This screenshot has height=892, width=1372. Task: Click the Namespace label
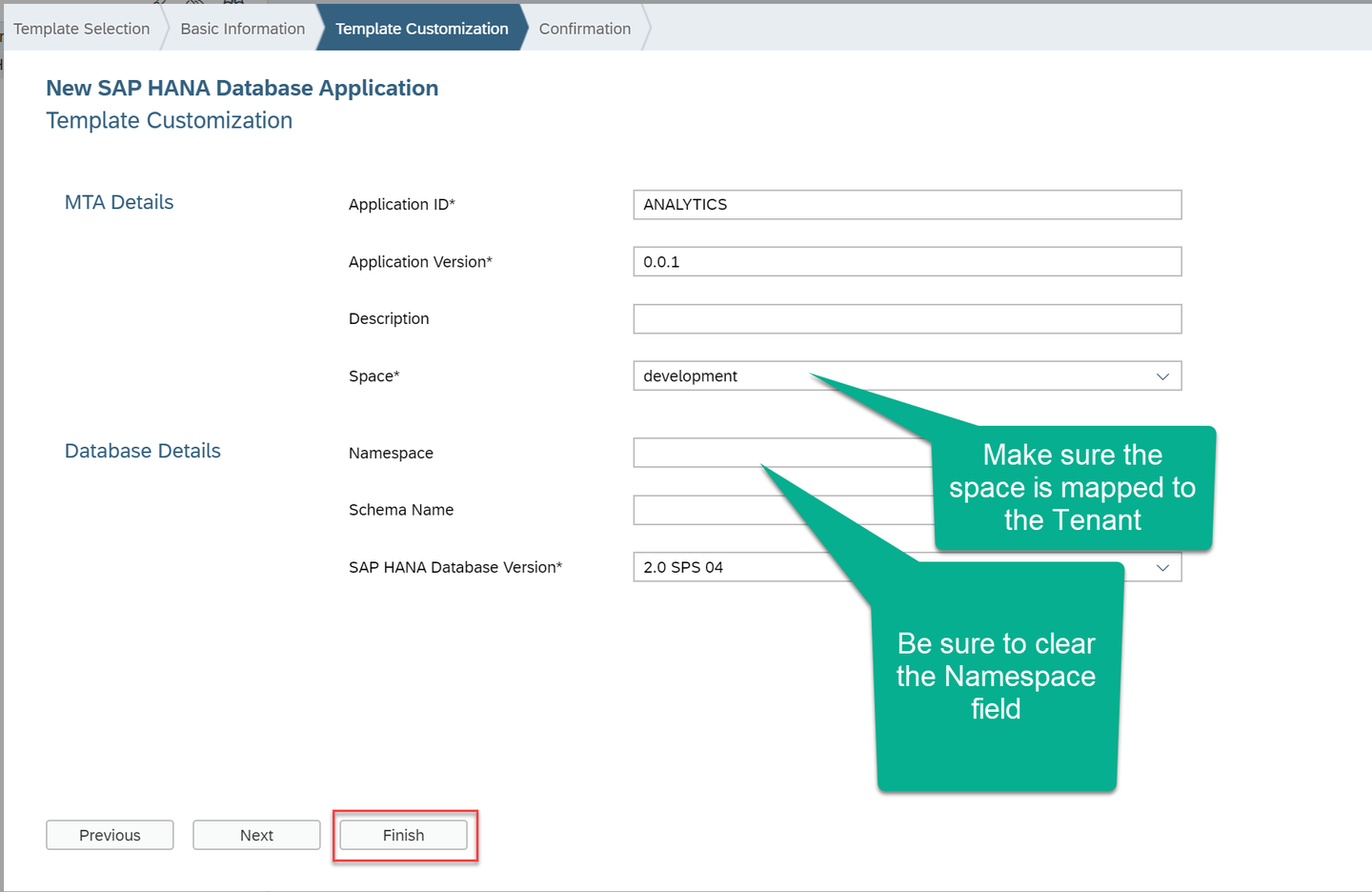391,453
